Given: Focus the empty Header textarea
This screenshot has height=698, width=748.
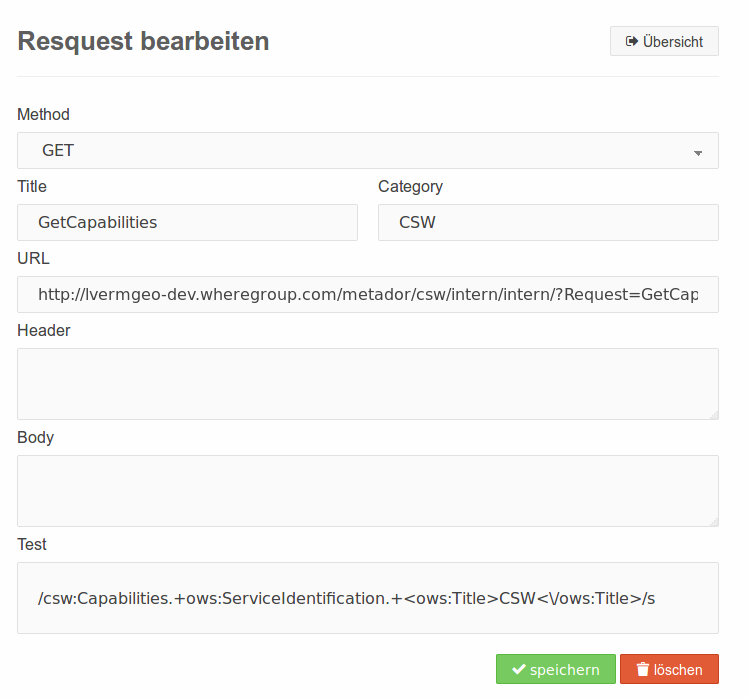Looking at the screenshot, I should coord(368,384).
